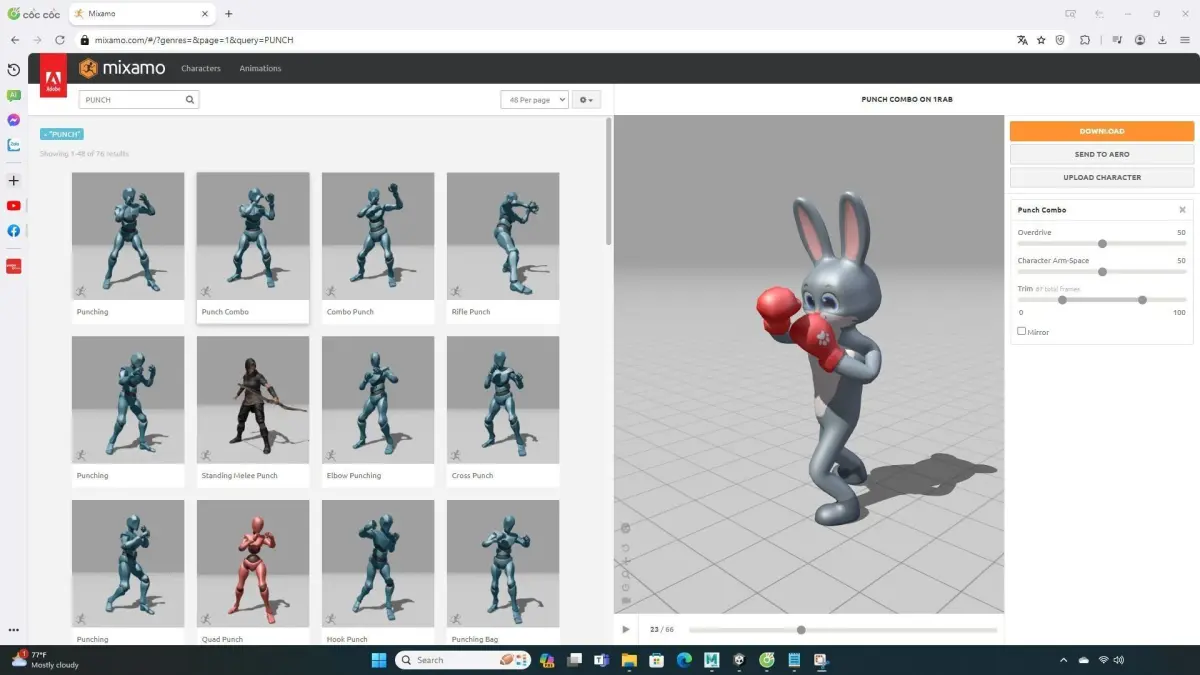The width and height of the screenshot is (1200, 675).
Task: Open Zalo in browser sidebar
Action: (13, 145)
